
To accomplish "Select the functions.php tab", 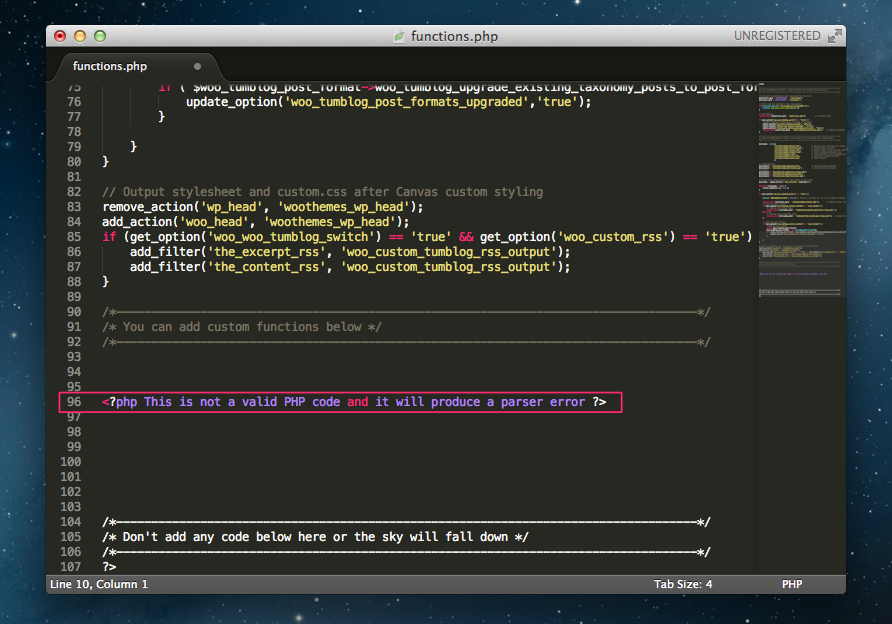I will (137, 67).
